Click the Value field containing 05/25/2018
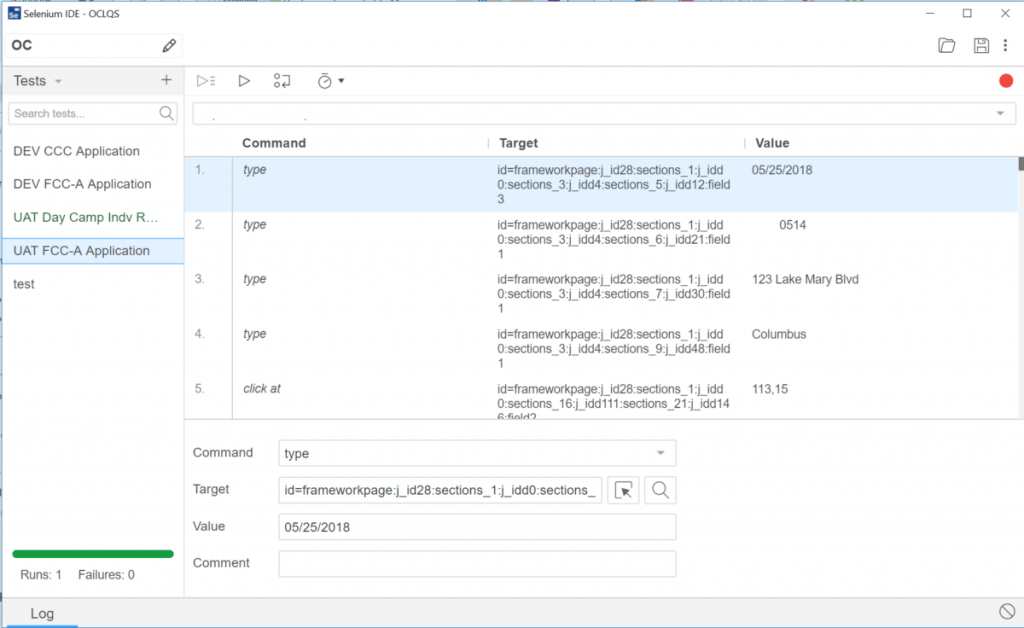This screenshot has width=1024, height=628. point(477,527)
